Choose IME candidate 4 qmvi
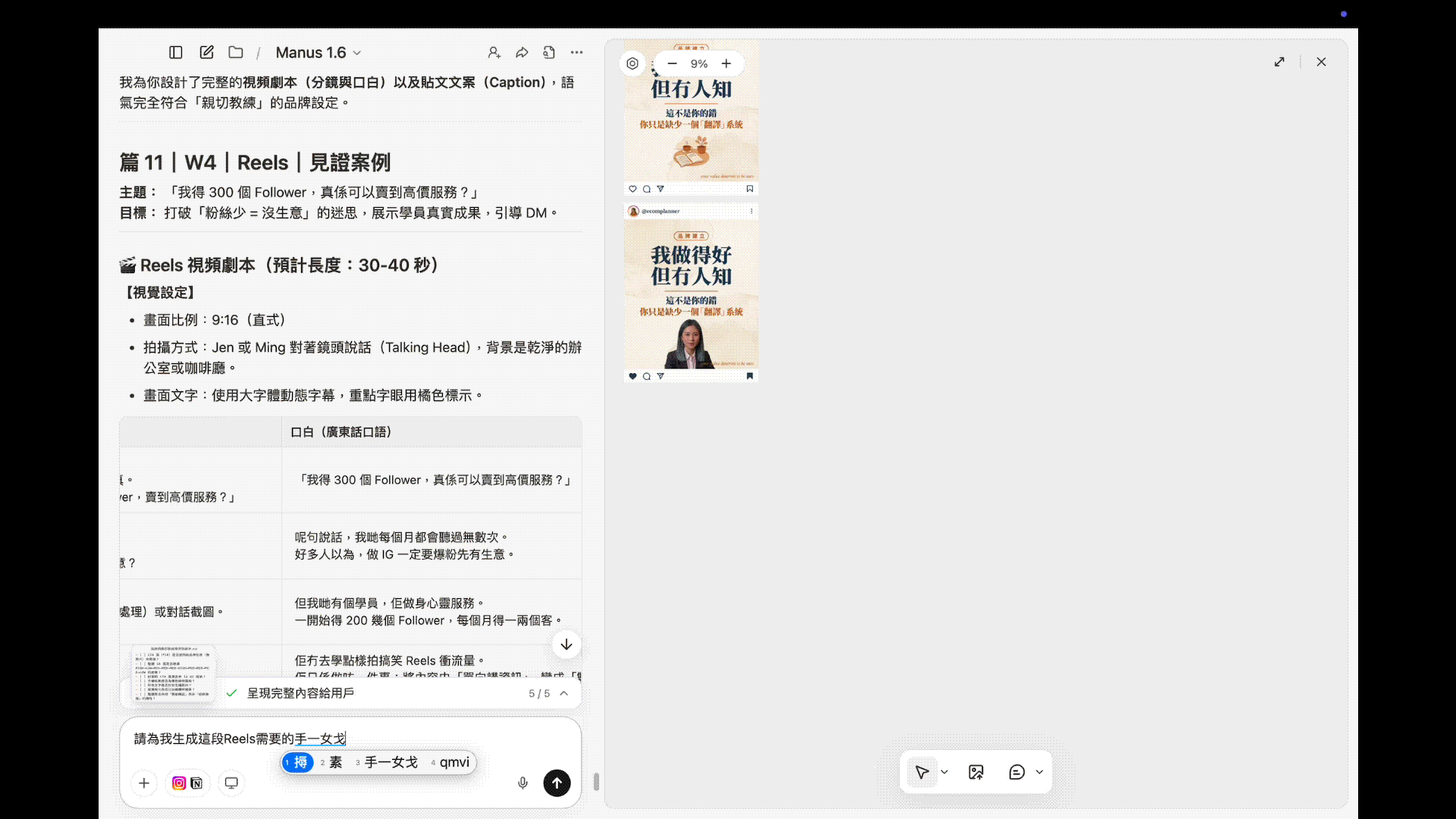 pyautogui.click(x=450, y=762)
